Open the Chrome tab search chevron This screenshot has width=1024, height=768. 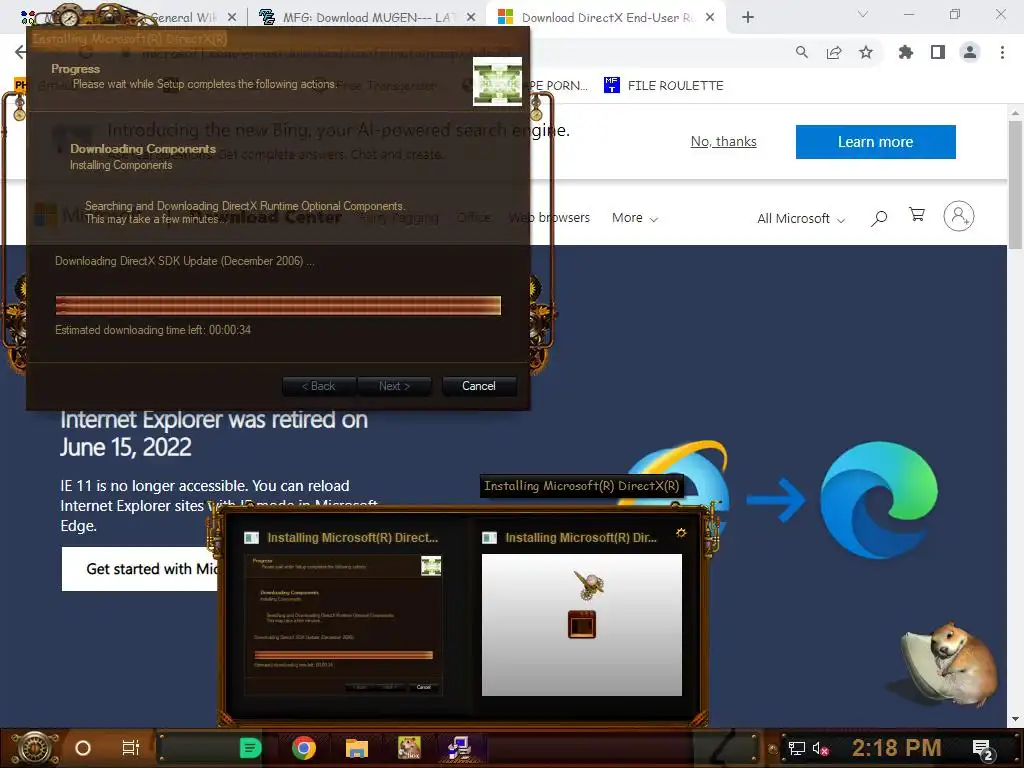coord(863,14)
